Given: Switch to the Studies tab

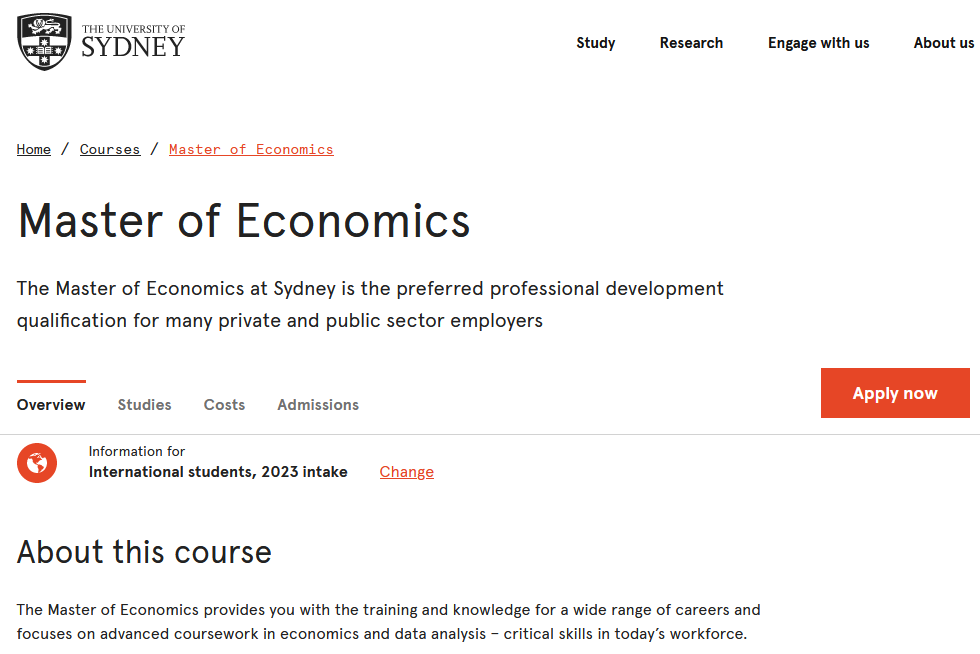Looking at the screenshot, I should pos(145,405).
